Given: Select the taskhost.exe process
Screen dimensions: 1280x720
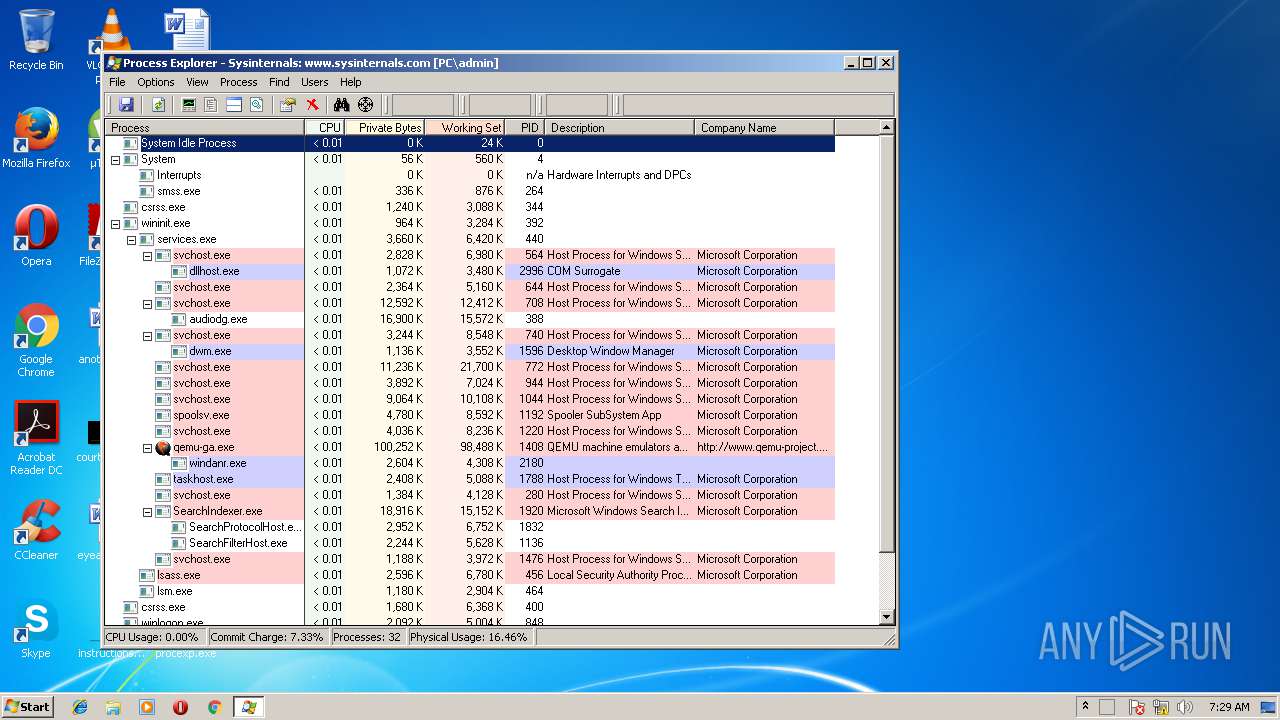Looking at the screenshot, I should tap(470, 479).
